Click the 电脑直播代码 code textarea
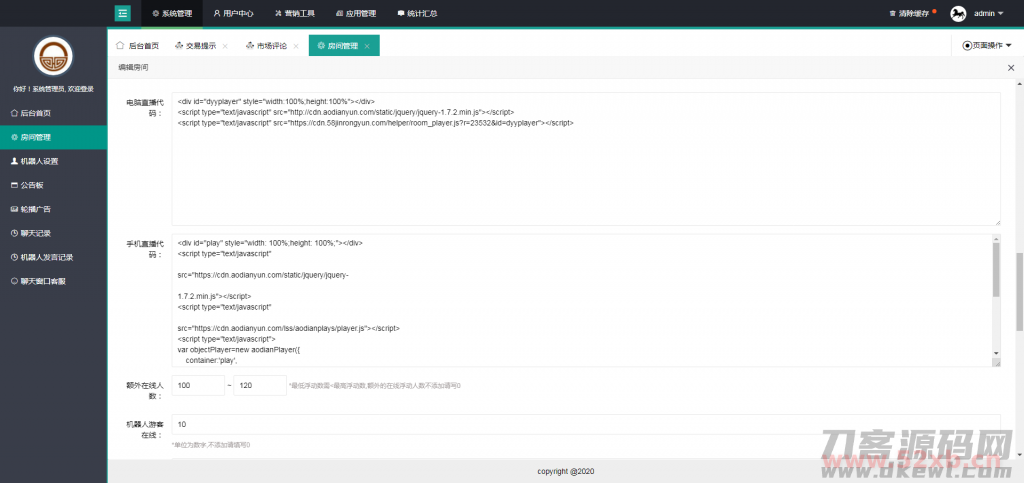This screenshot has height=483, width=1024. [x=585, y=160]
